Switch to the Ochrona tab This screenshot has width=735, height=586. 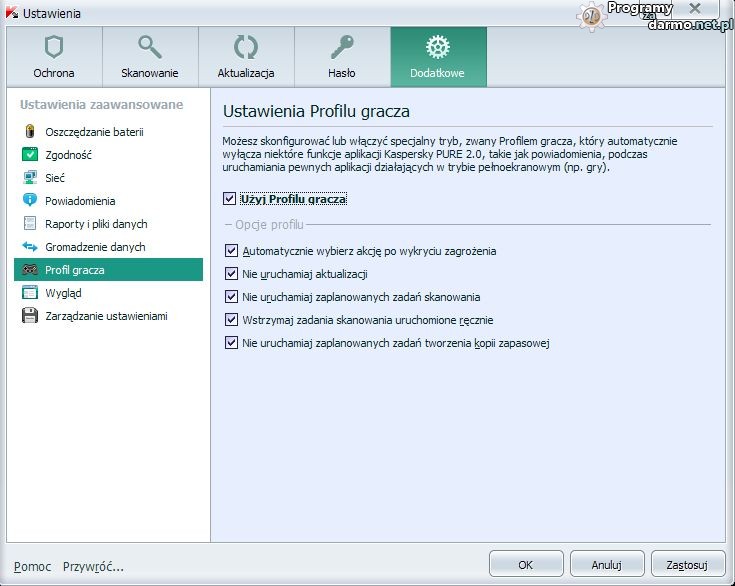[x=54, y=57]
